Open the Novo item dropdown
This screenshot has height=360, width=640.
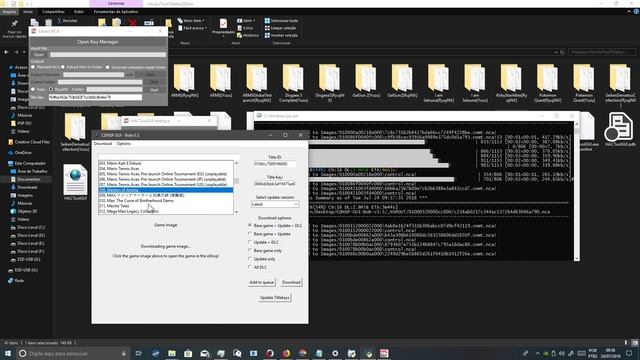click(191, 20)
